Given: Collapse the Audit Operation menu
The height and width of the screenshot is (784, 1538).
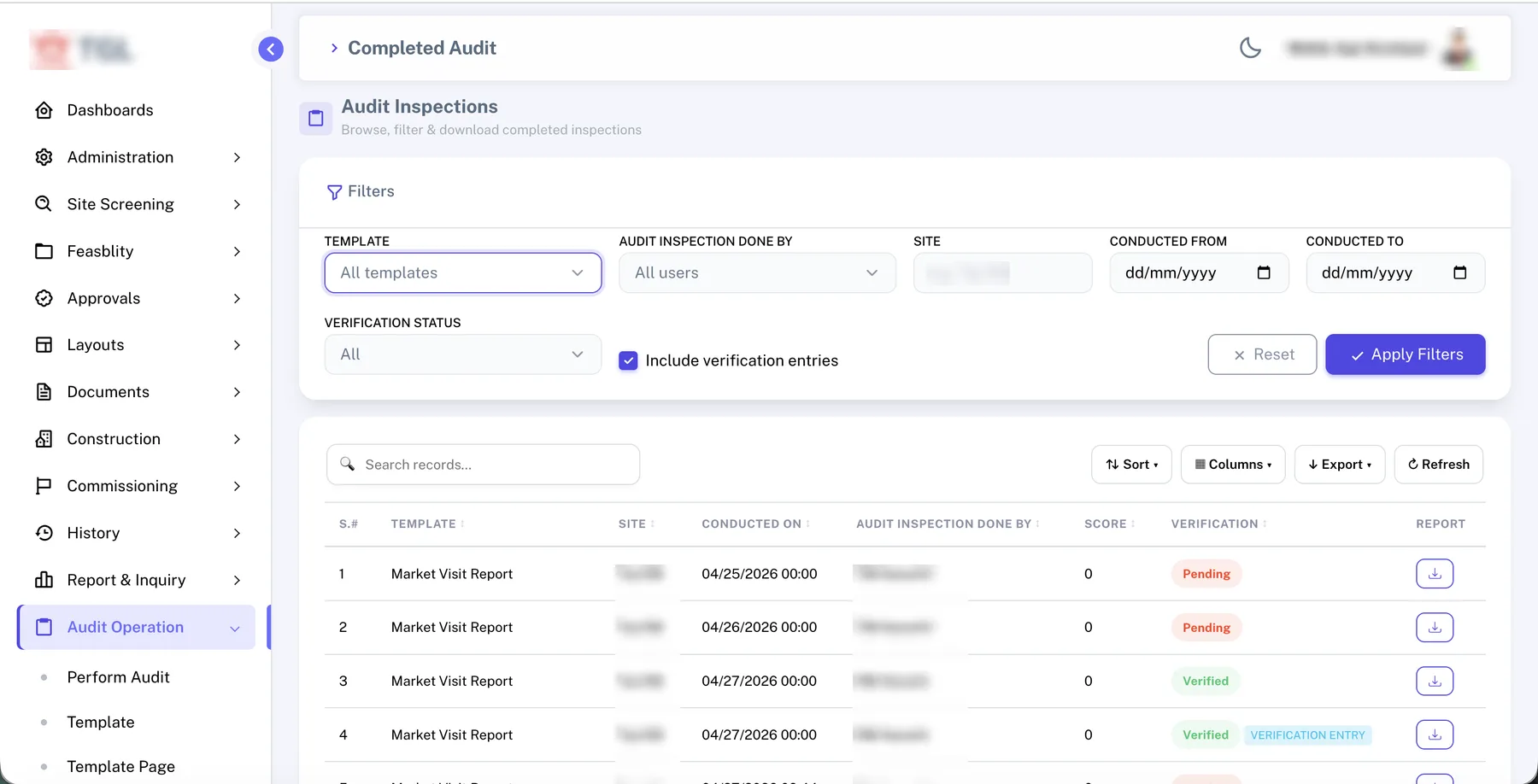Looking at the screenshot, I should point(136,627).
